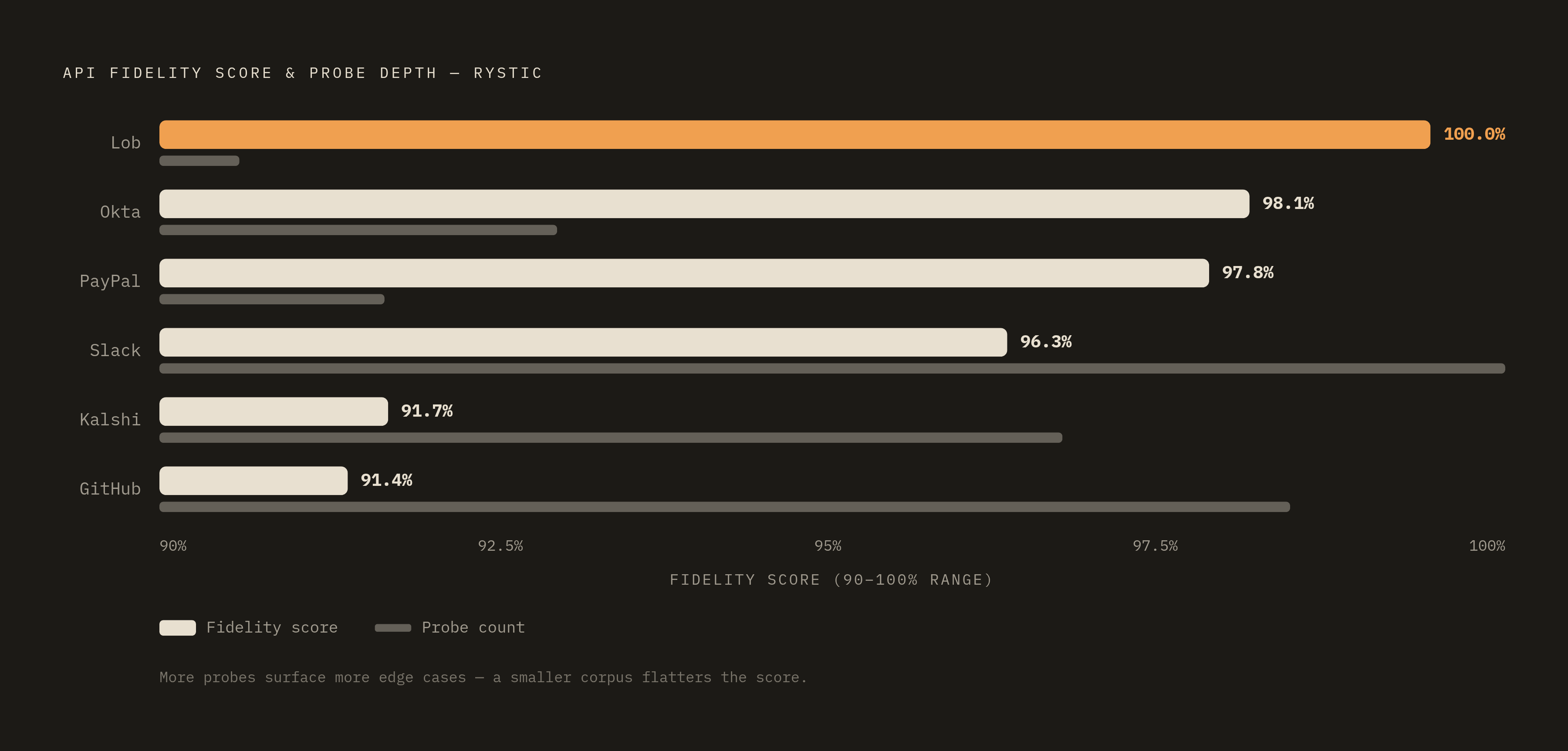Click the 97.5% axis tick label
This screenshot has height=751, width=1568.
[x=1155, y=546]
